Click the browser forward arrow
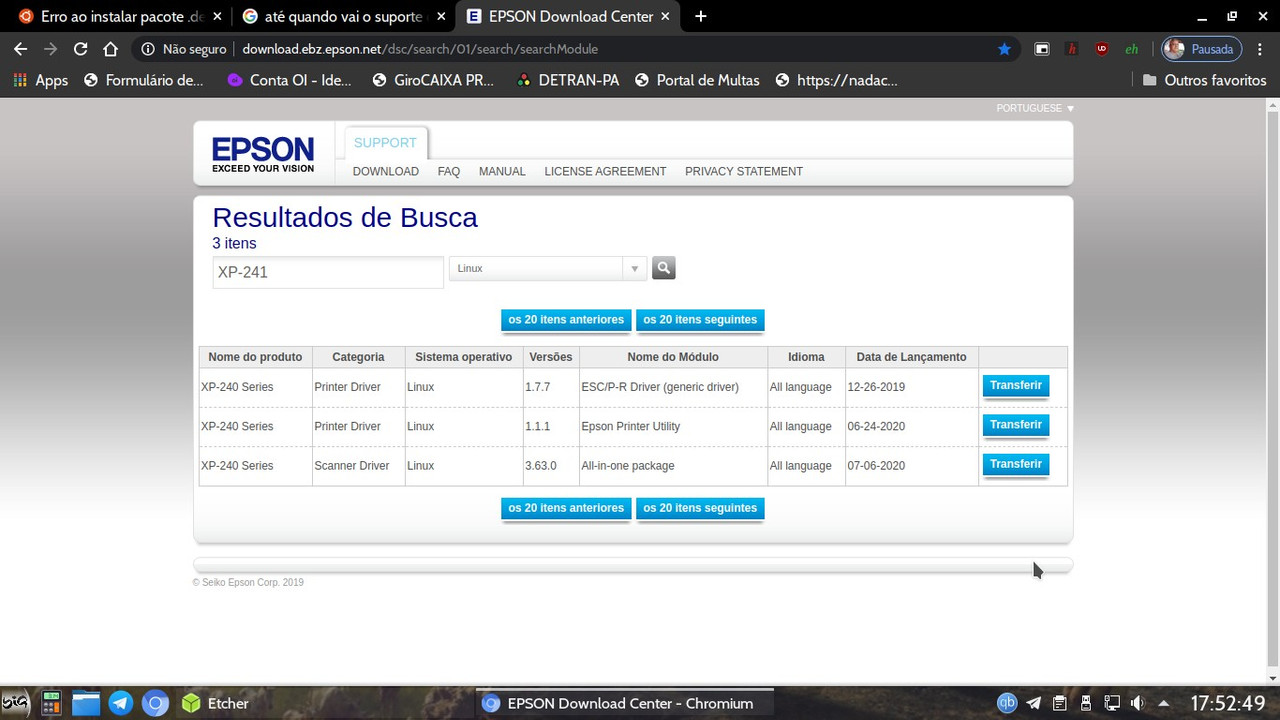Screen dimensions: 1280x720 click(51, 49)
